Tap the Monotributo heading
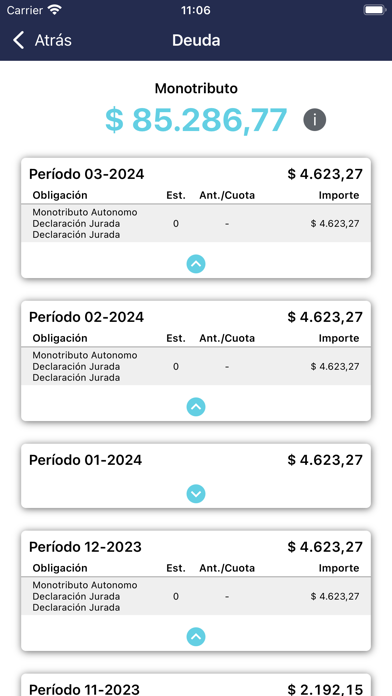This screenshot has width=392, height=696. coord(196,89)
